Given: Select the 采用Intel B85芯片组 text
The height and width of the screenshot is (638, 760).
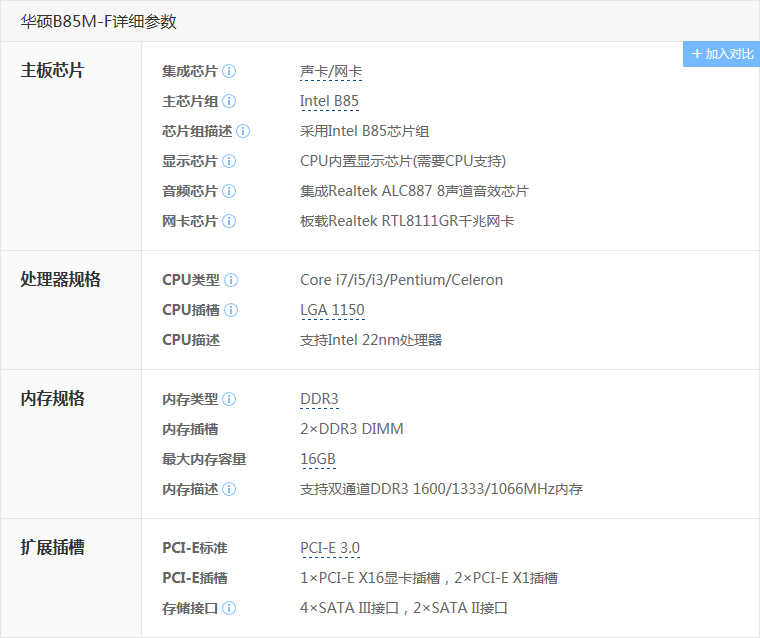Looking at the screenshot, I should coord(364,131).
